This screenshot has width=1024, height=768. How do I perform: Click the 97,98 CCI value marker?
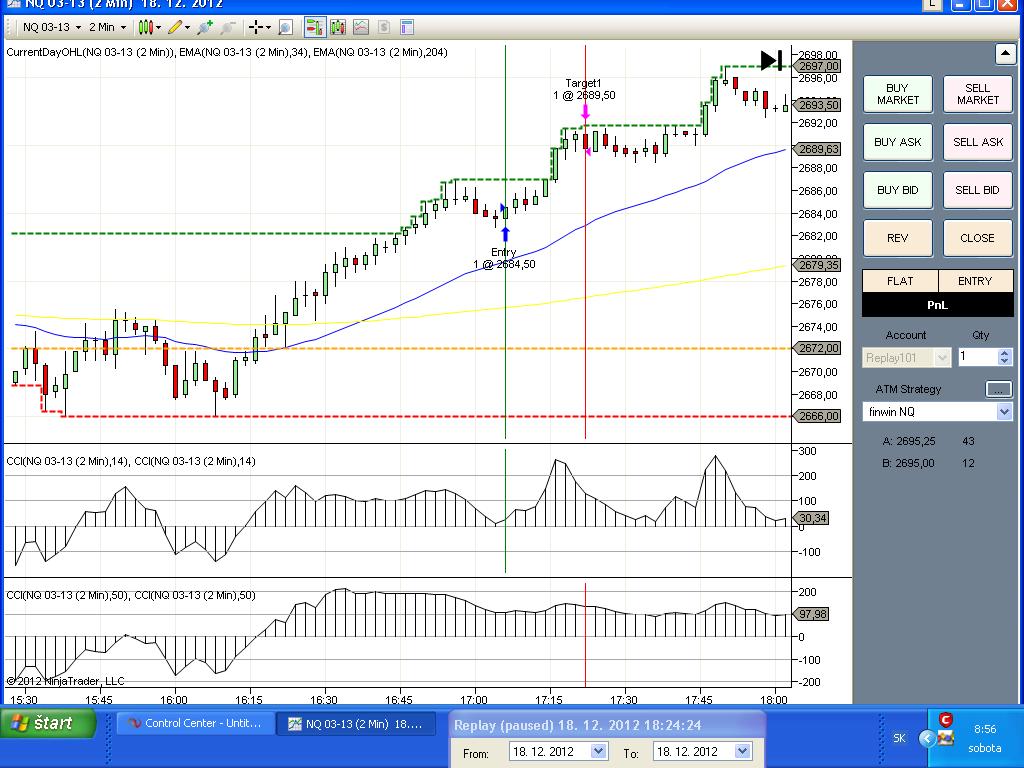click(x=812, y=615)
